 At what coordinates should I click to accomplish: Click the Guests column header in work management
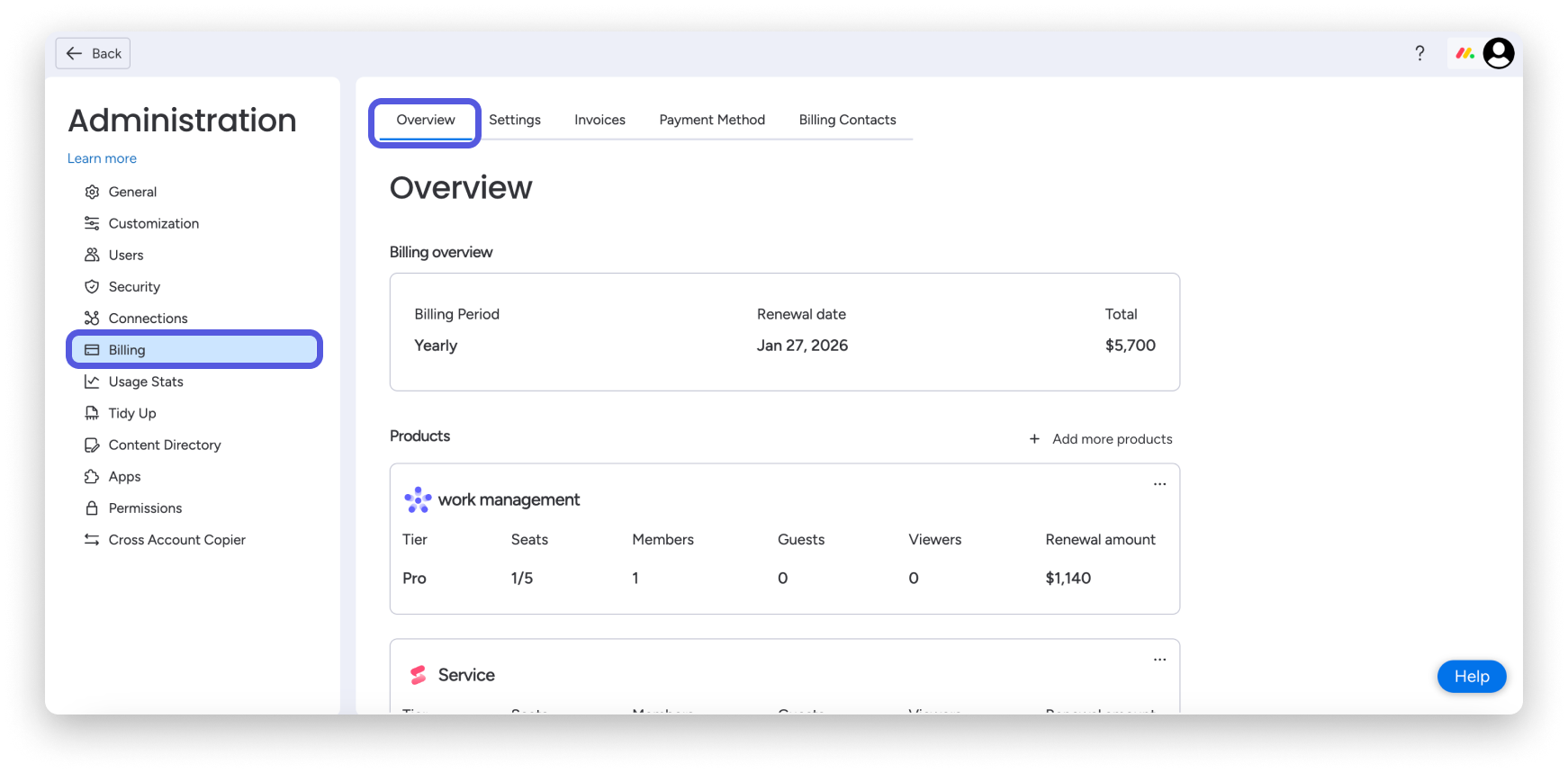coord(801,540)
